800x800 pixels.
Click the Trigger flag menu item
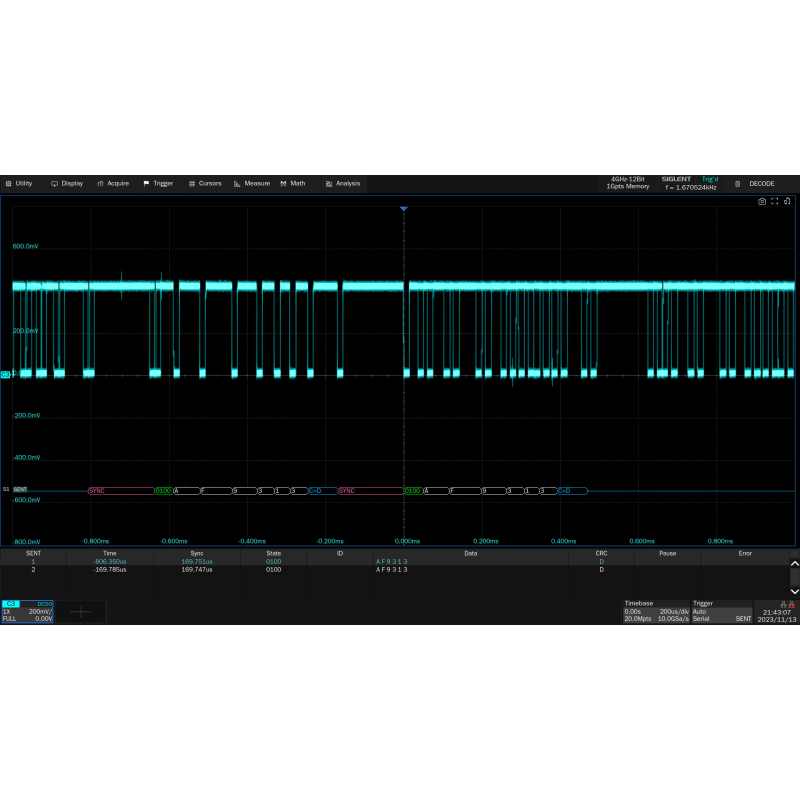158,184
